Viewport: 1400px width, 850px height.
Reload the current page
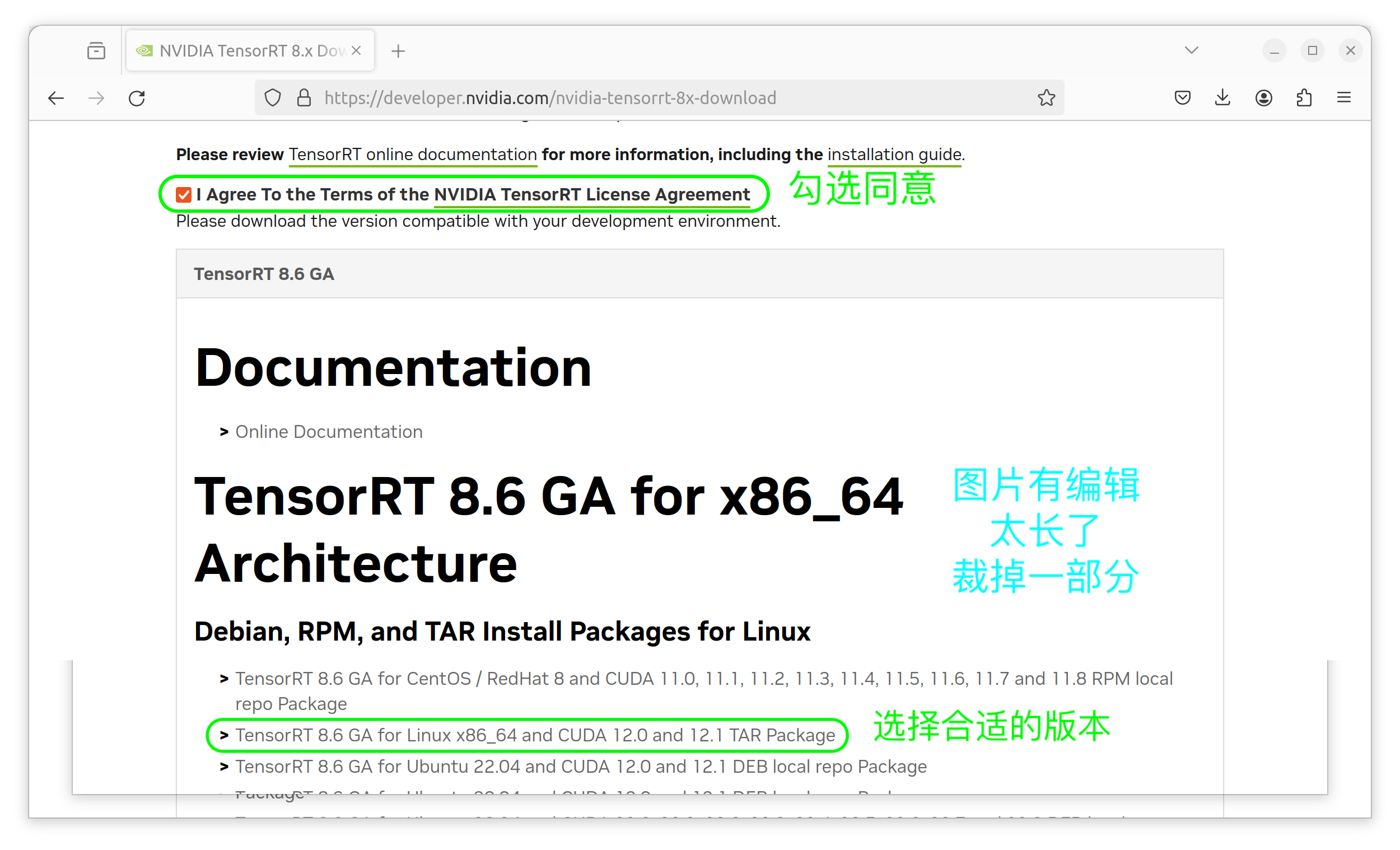coord(137,99)
